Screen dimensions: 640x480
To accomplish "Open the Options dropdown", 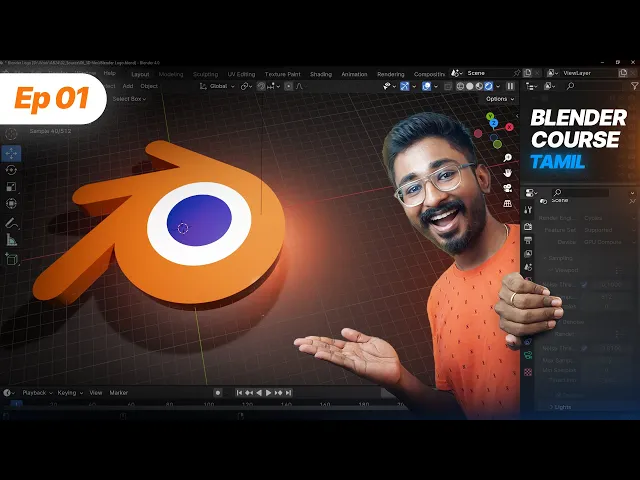I will coord(500,99).
